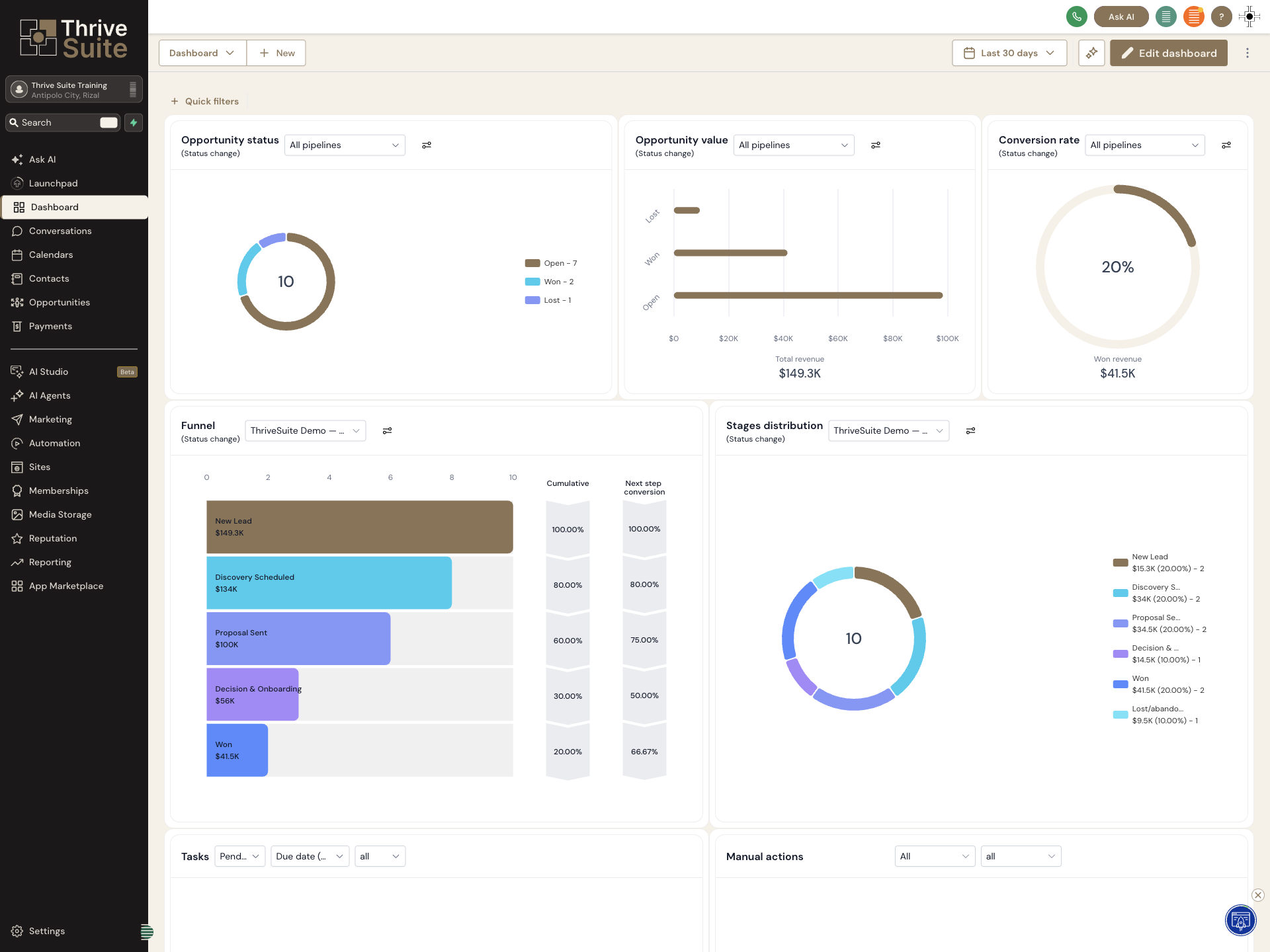Viewport: 1270px width, 952px height.
Task: Open Manual actions All dropdown
Action: pyautogui.click(x=935, y=857)
